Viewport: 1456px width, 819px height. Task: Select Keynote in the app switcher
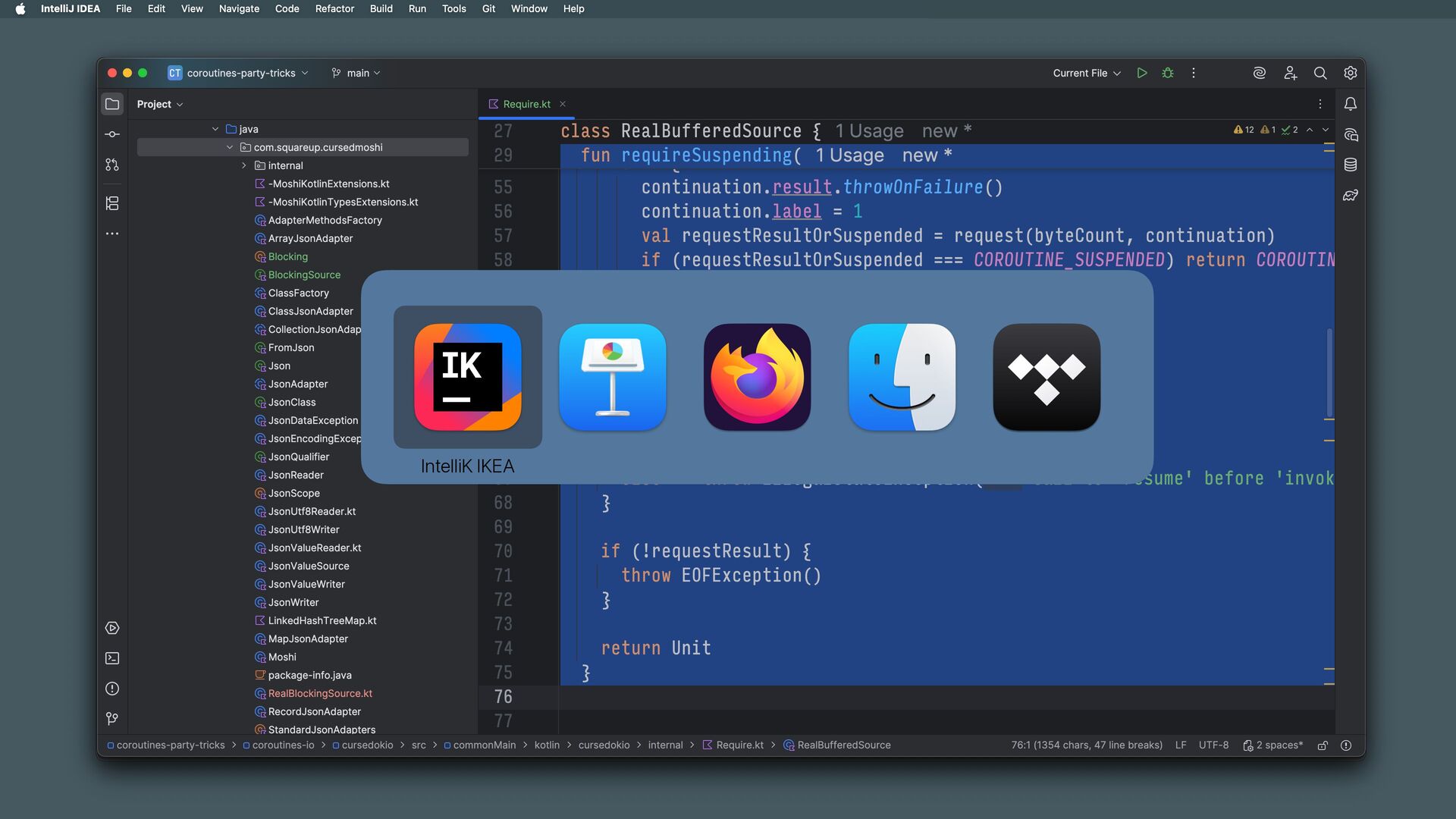point(612,377)
